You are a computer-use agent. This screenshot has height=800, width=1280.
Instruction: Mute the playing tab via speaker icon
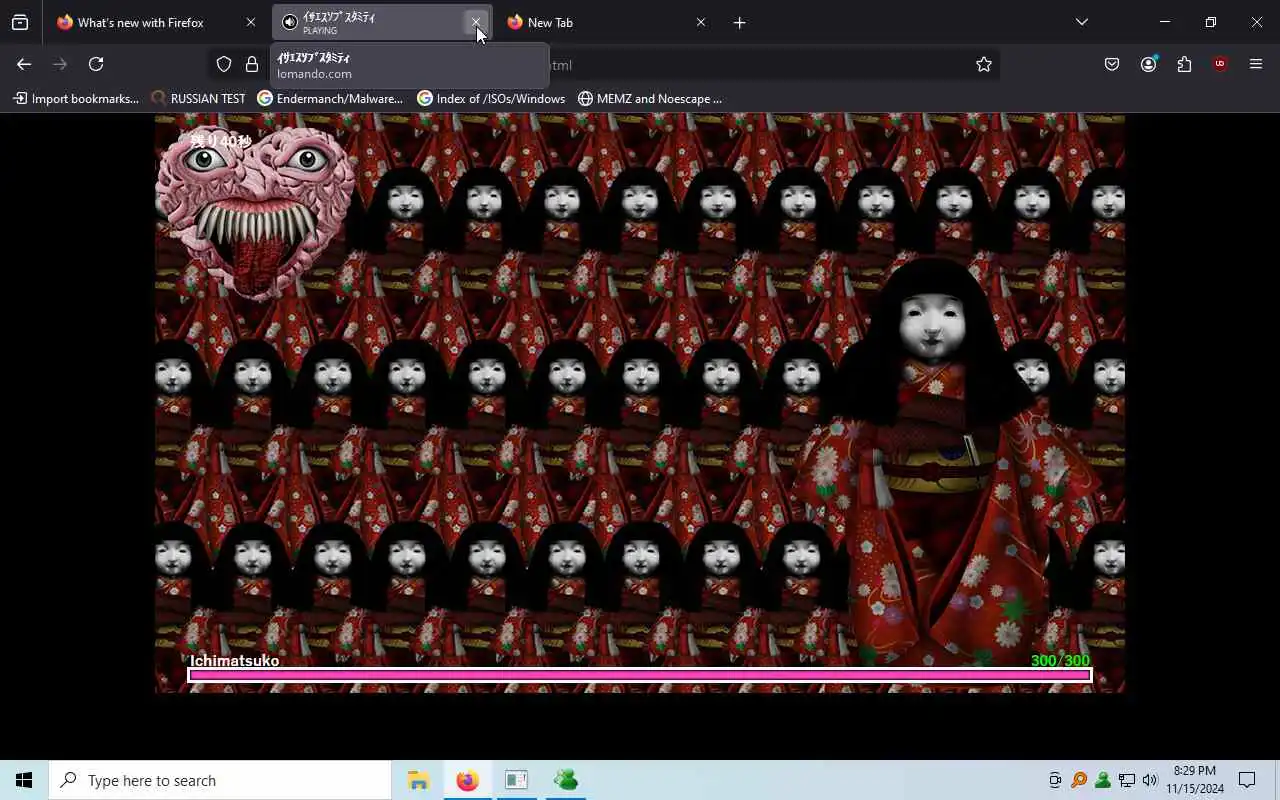coord(290,22)
